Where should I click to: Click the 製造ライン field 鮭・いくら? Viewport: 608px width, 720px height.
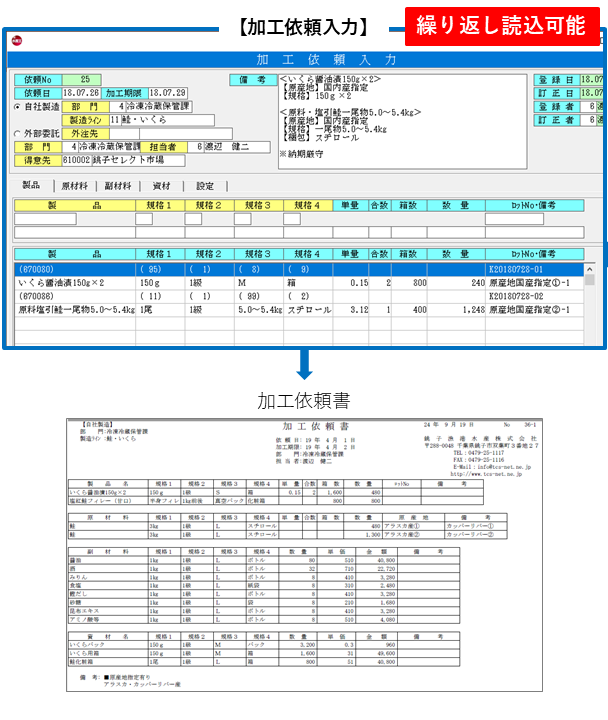168,120
